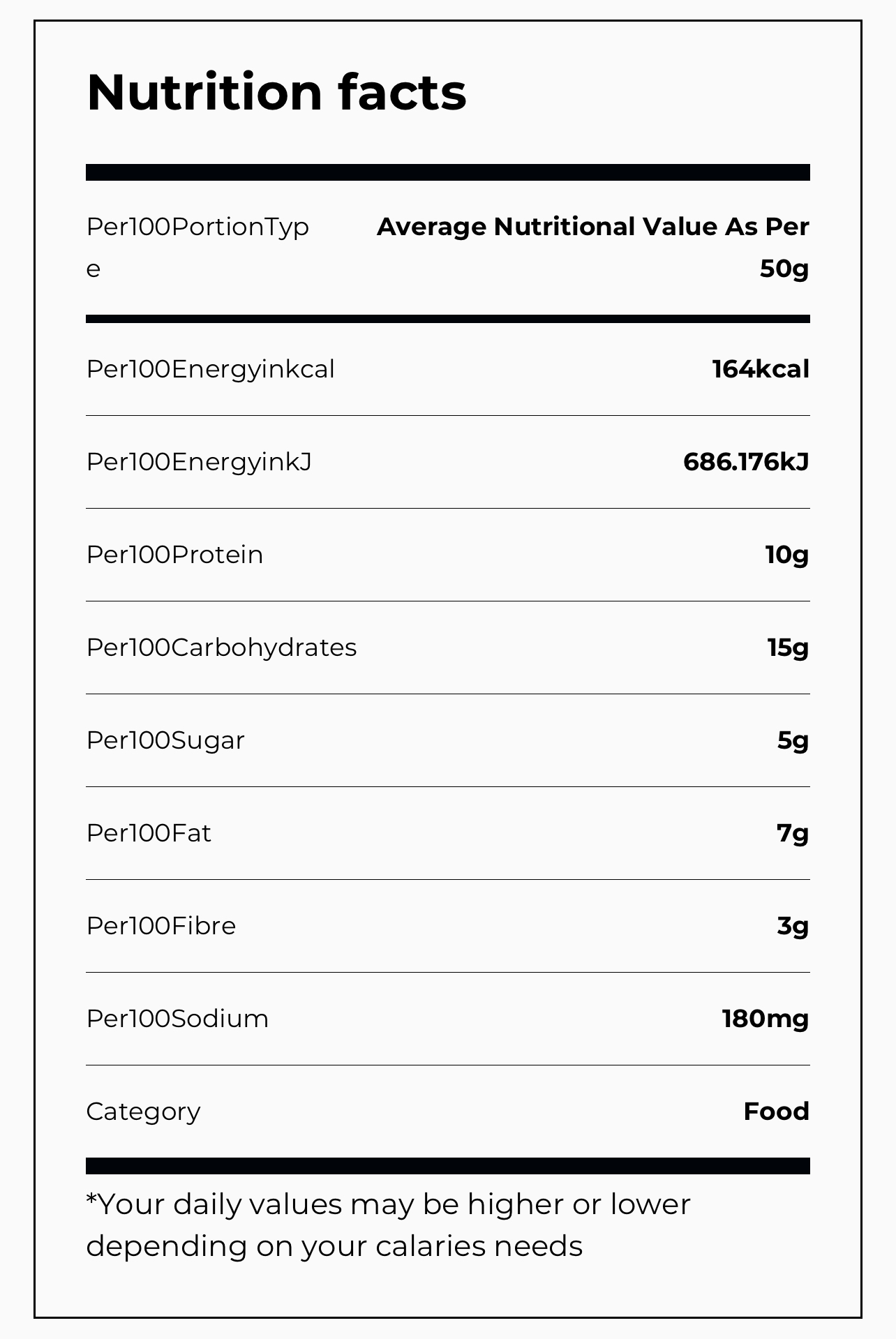The image size is (896, 1339).
Task: Select the 180mg sodium value
Action: point(765,1019)
